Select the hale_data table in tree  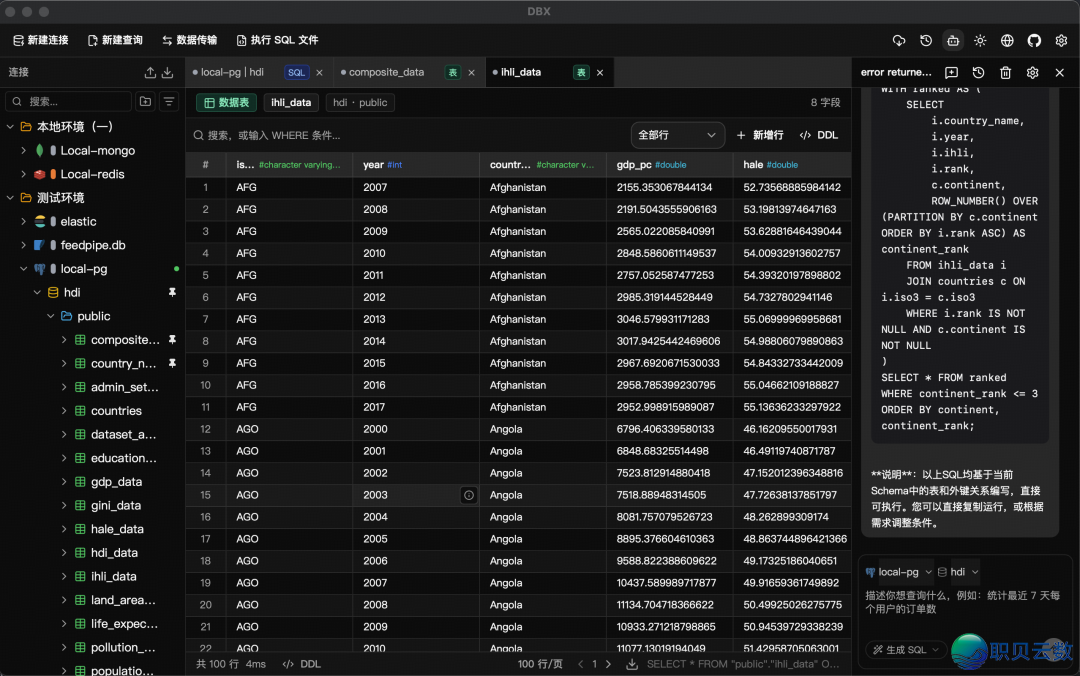point(117,529)
